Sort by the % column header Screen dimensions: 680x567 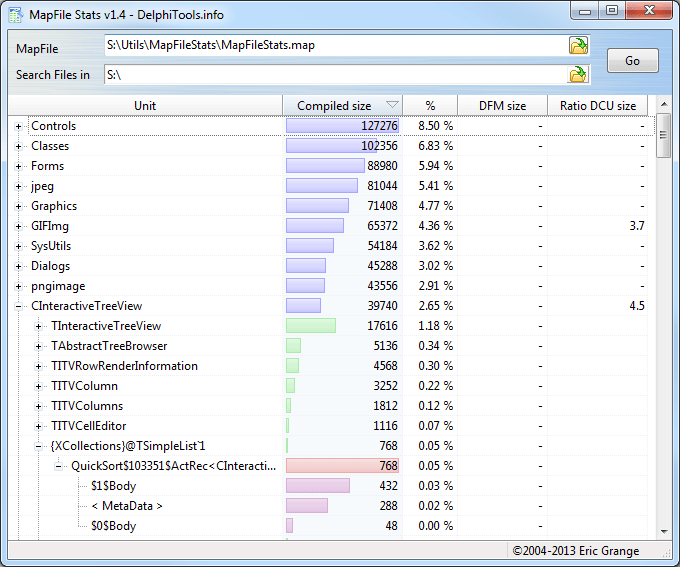click(430, 105)
